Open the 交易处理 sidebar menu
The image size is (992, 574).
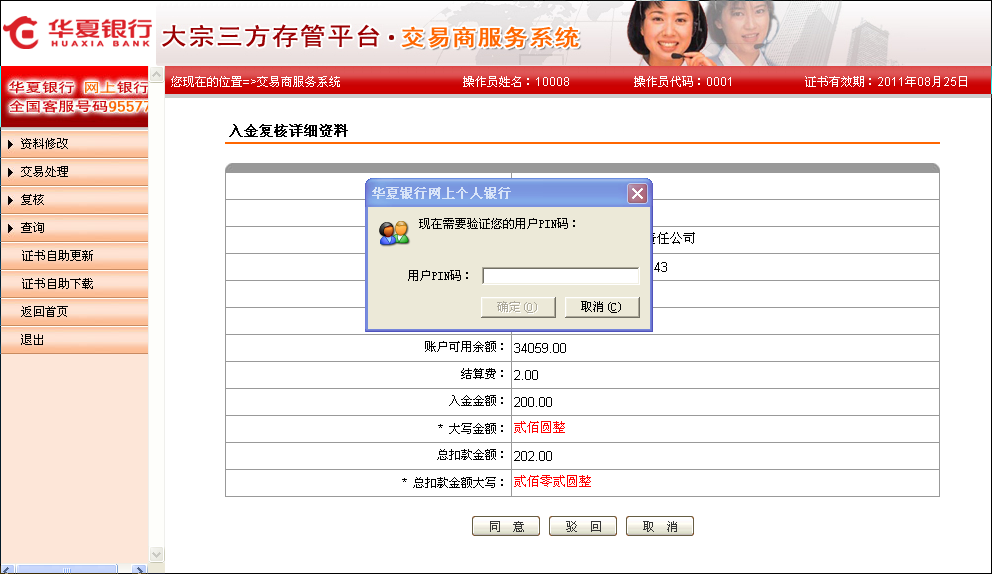(x=75, y=172)
